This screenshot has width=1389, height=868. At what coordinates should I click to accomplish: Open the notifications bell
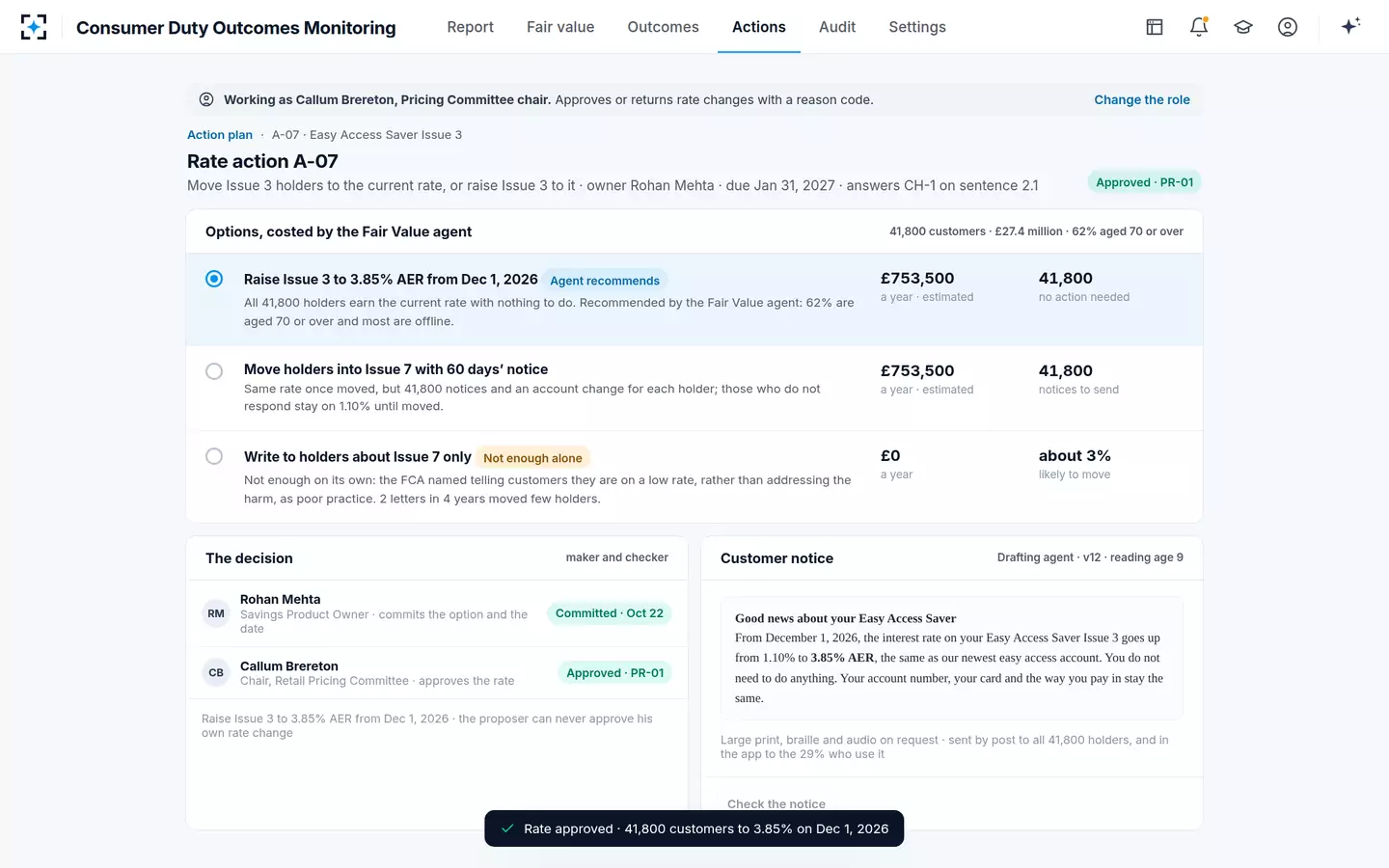pyautogui.click(x=1199, y=27)
